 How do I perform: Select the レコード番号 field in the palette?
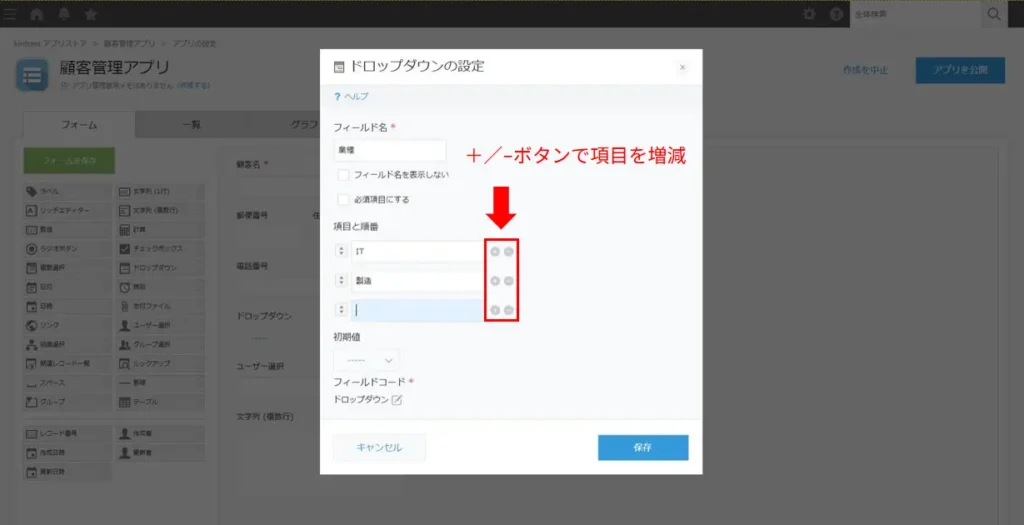click(x=67, y=433)
